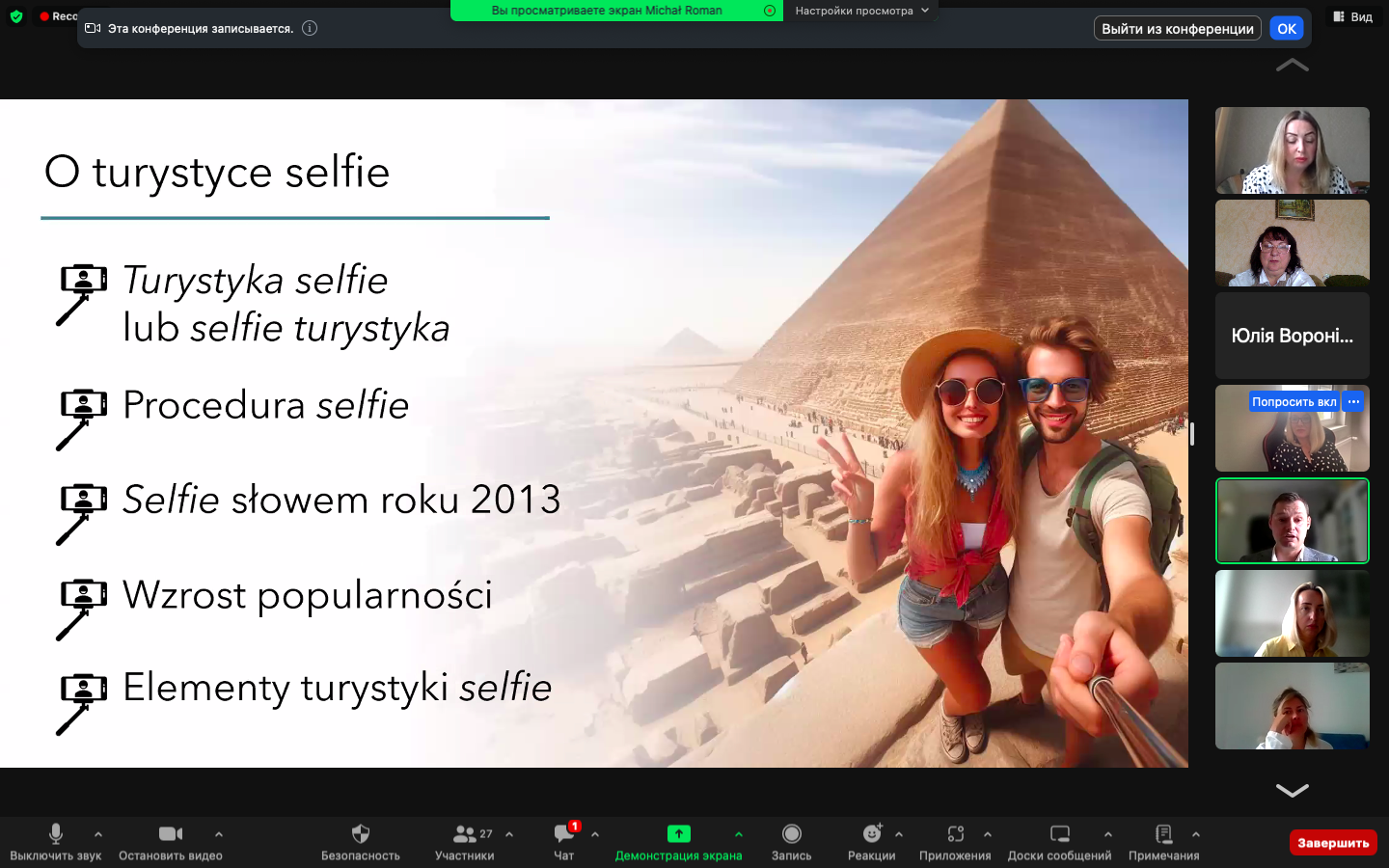Expand audio options arrow beside microphone
The height and width of the screenshot is (868, 1389).
click(98, 834)
